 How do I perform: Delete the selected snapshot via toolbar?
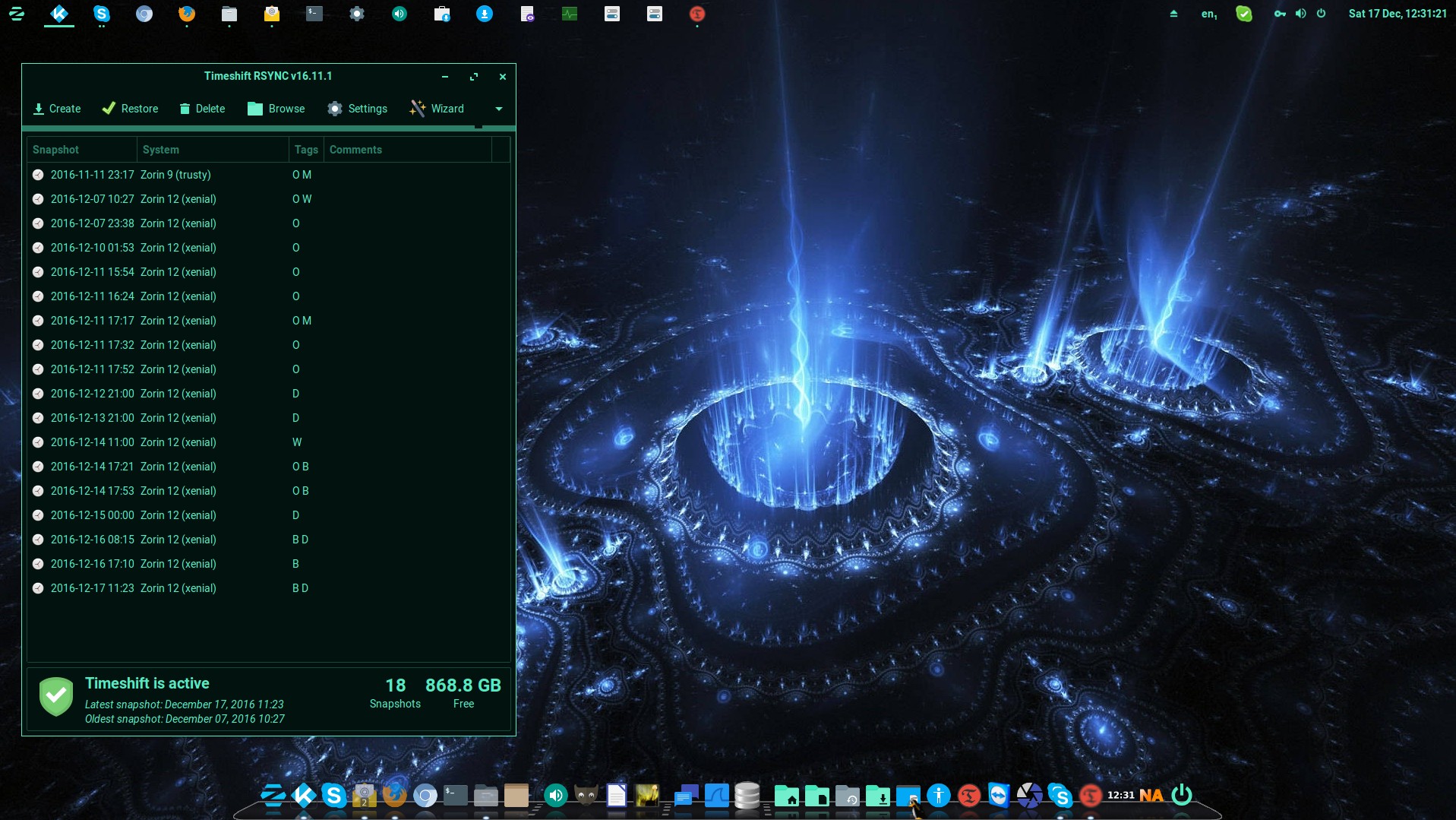[x=202, y=109]
